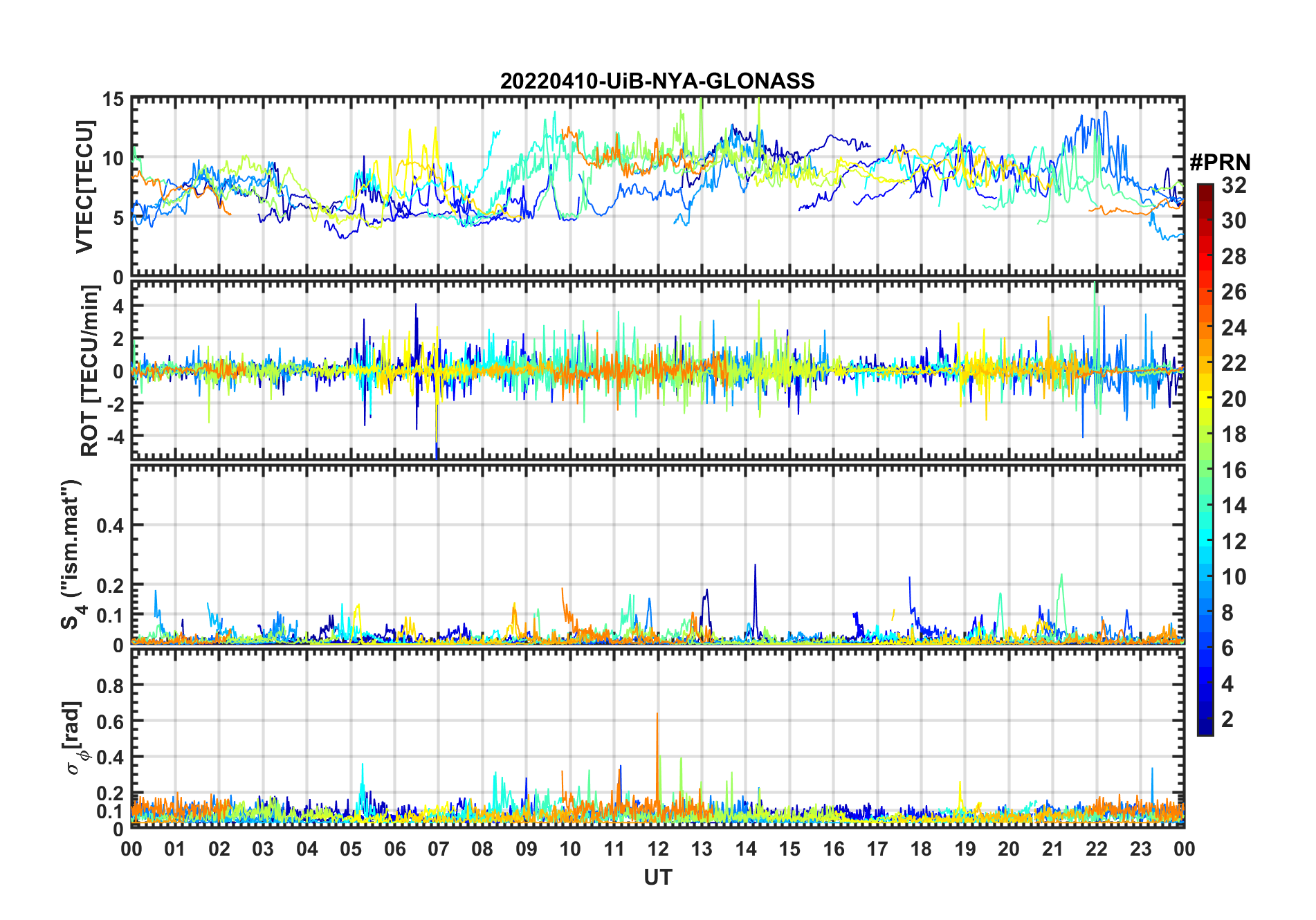Screen dimensions: 1316x920
Task: Click the "13" hour tick on the UT axis
Action: [702, 849]
